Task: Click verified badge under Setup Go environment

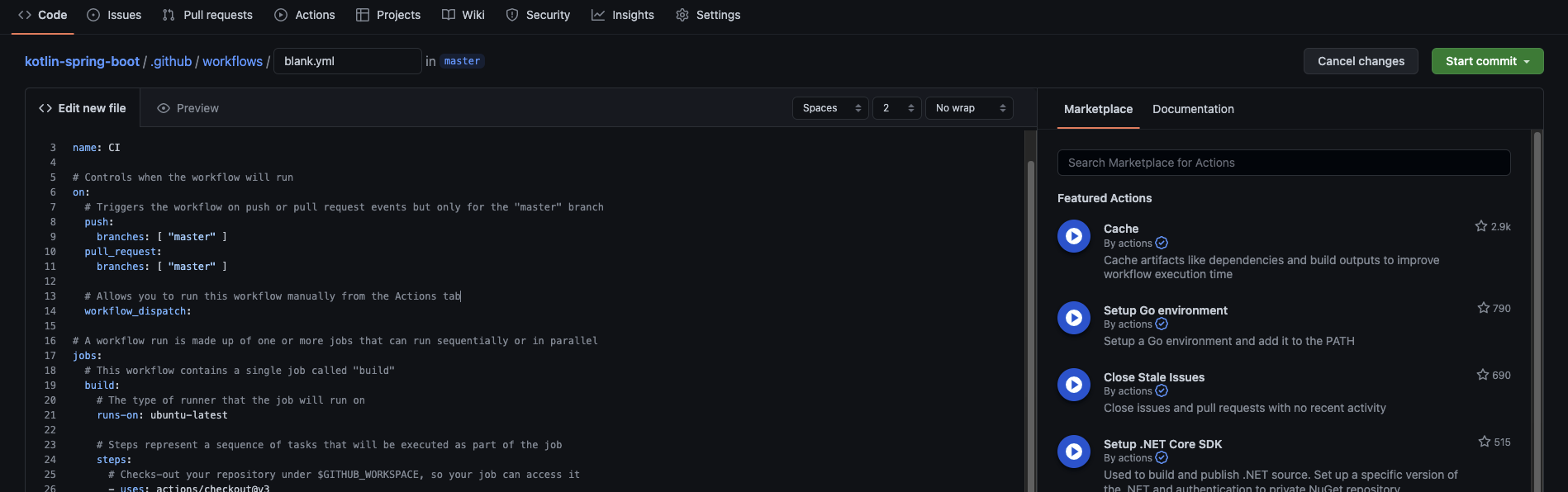Action: (1162, 324)
